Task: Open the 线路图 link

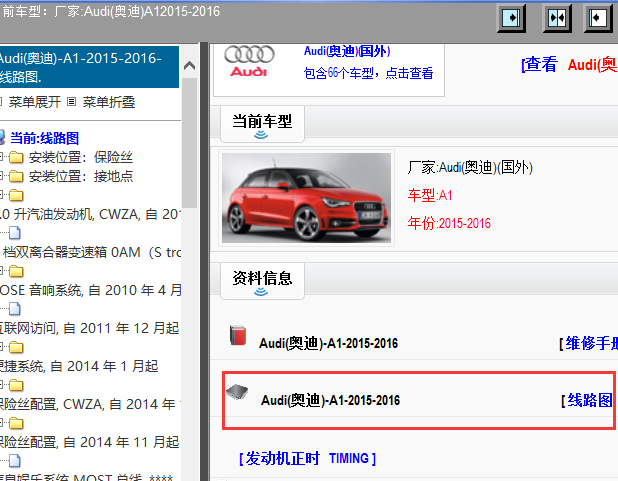Action: [588, 401]
